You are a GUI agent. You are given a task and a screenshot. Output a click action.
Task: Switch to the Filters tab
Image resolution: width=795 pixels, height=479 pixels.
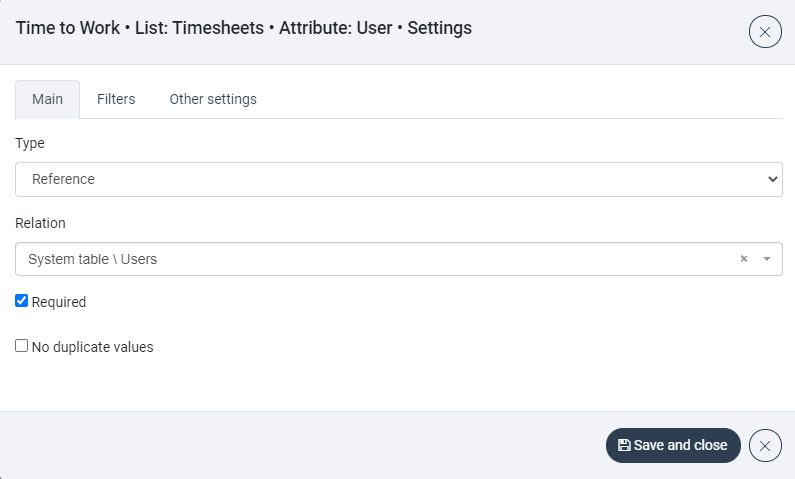click(x=116, y=99)
